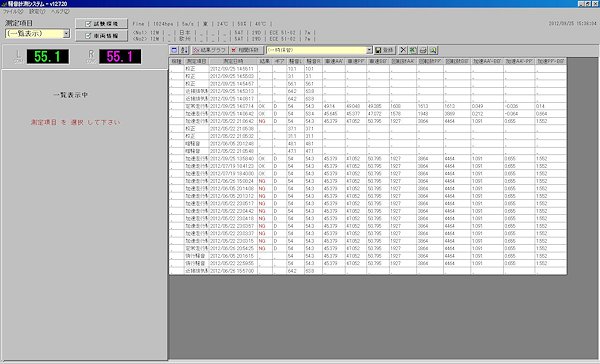Viewport: 600px width, 364px height.
Task: Click the 測定項目 column header
Action: (x=196, y=61)
